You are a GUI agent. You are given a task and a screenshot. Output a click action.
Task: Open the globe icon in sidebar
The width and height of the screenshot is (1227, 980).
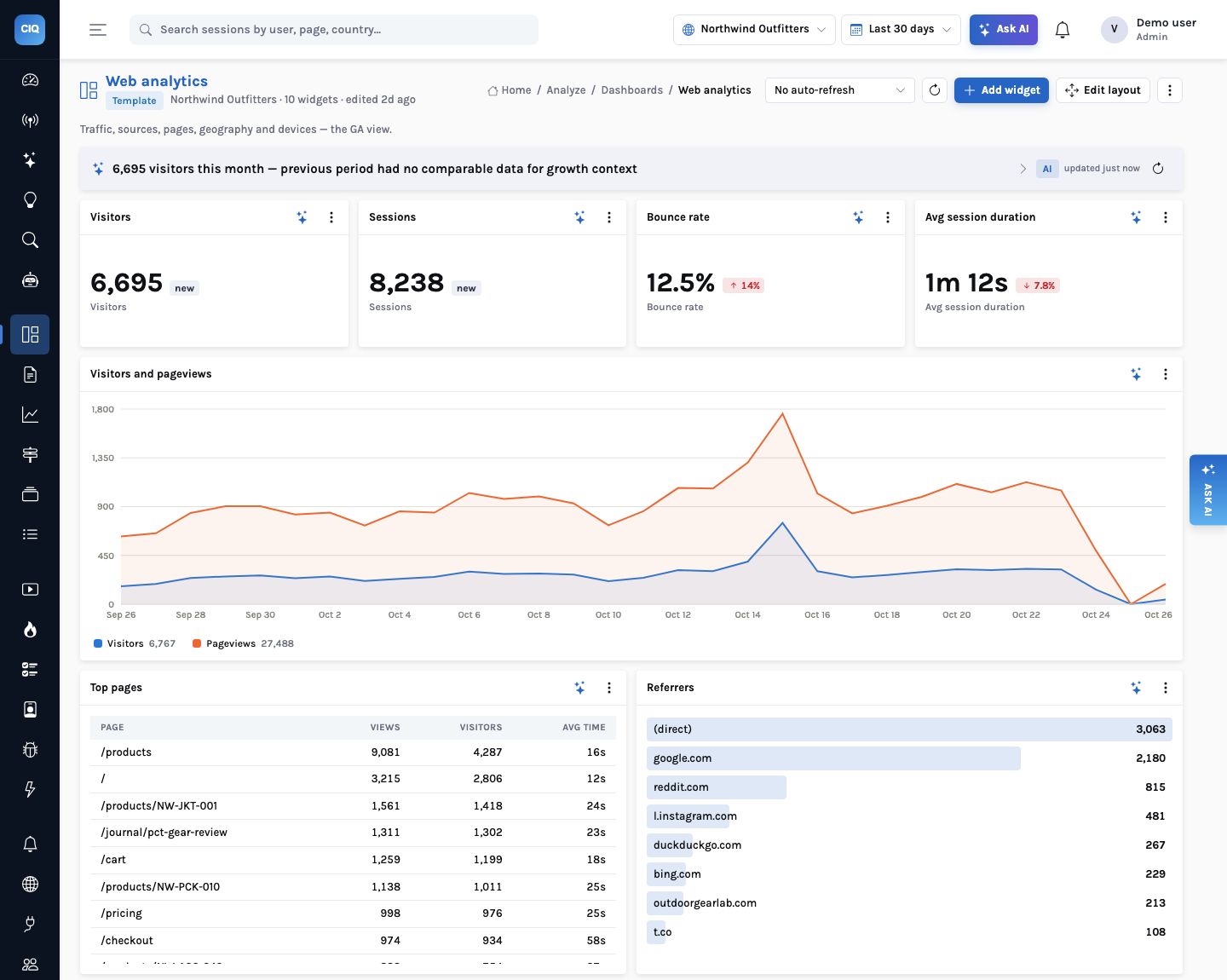coord(30,884)
